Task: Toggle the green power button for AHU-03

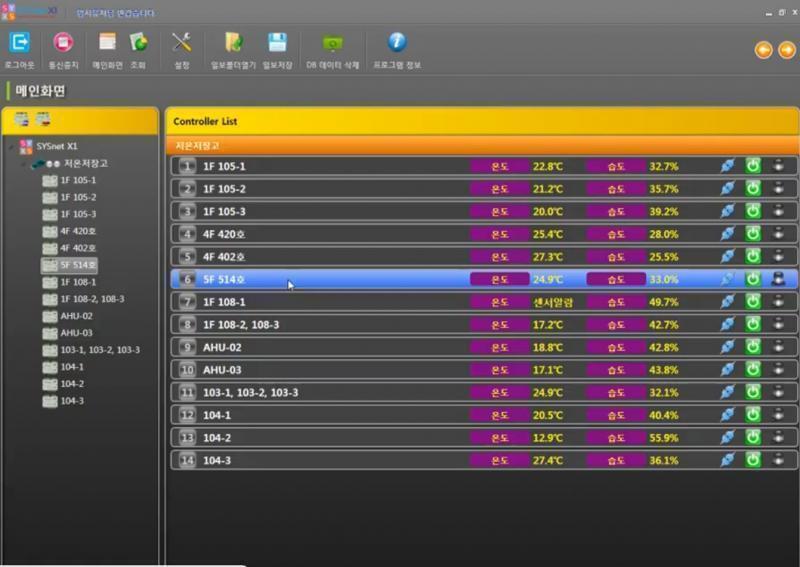Action: [753, 369]
